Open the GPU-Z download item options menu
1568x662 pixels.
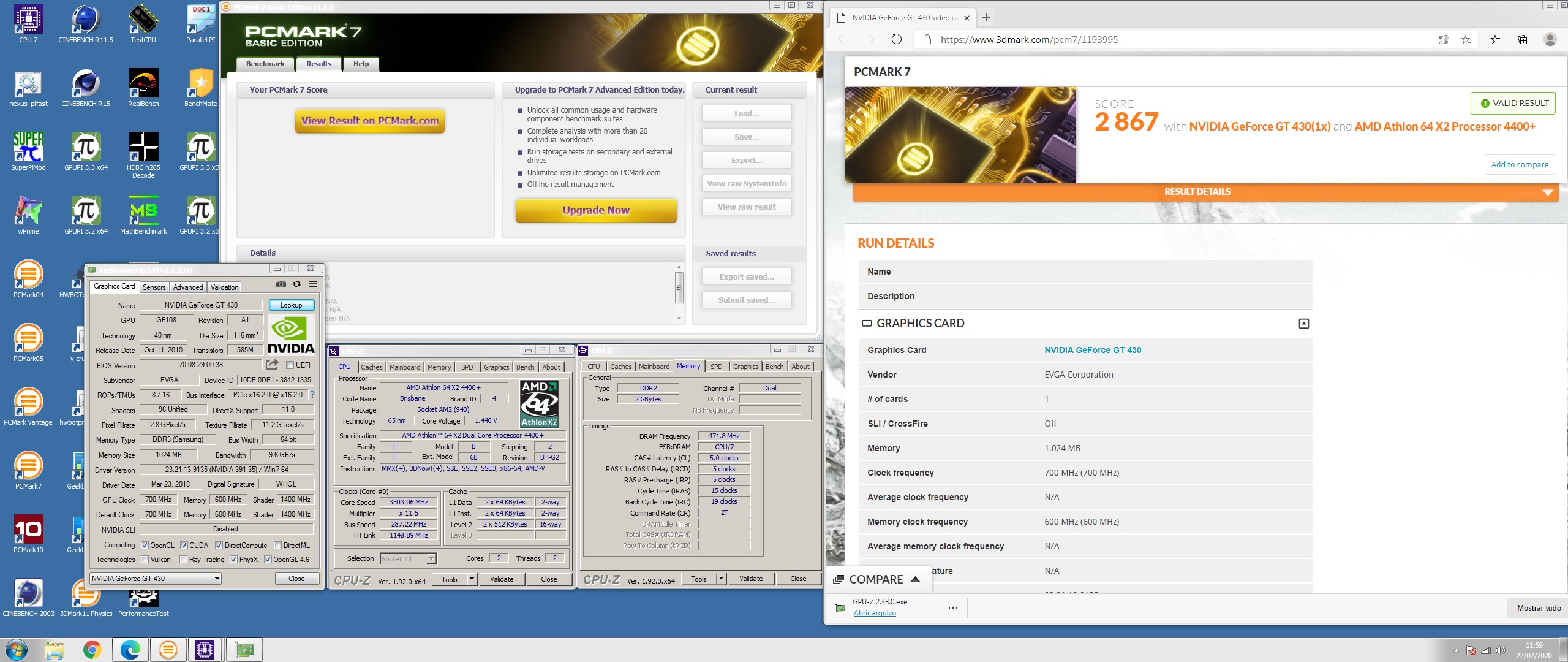[x=952, y=608]
